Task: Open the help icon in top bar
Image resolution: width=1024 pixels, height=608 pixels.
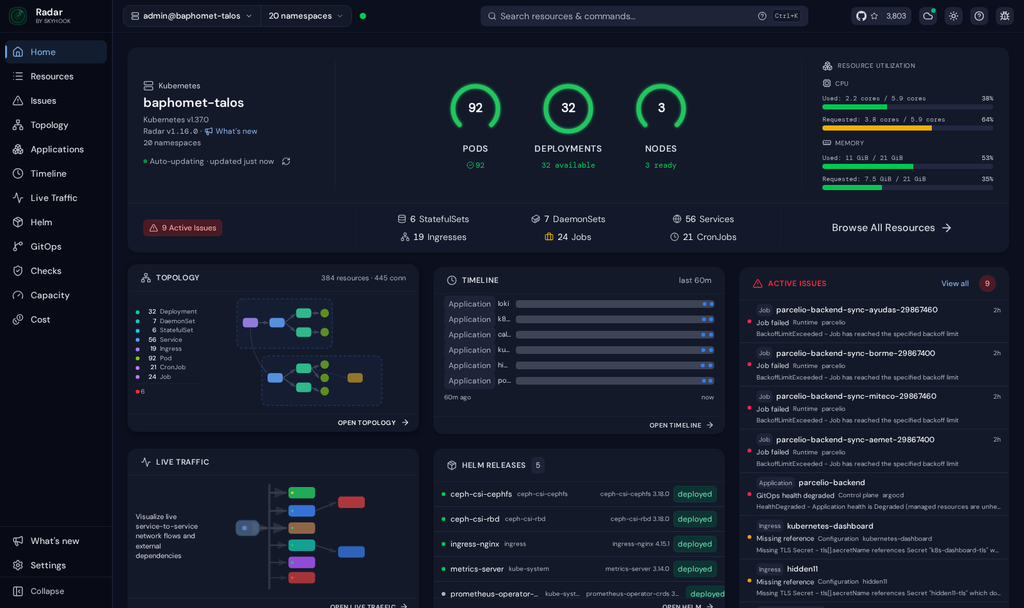Action: 979,16
